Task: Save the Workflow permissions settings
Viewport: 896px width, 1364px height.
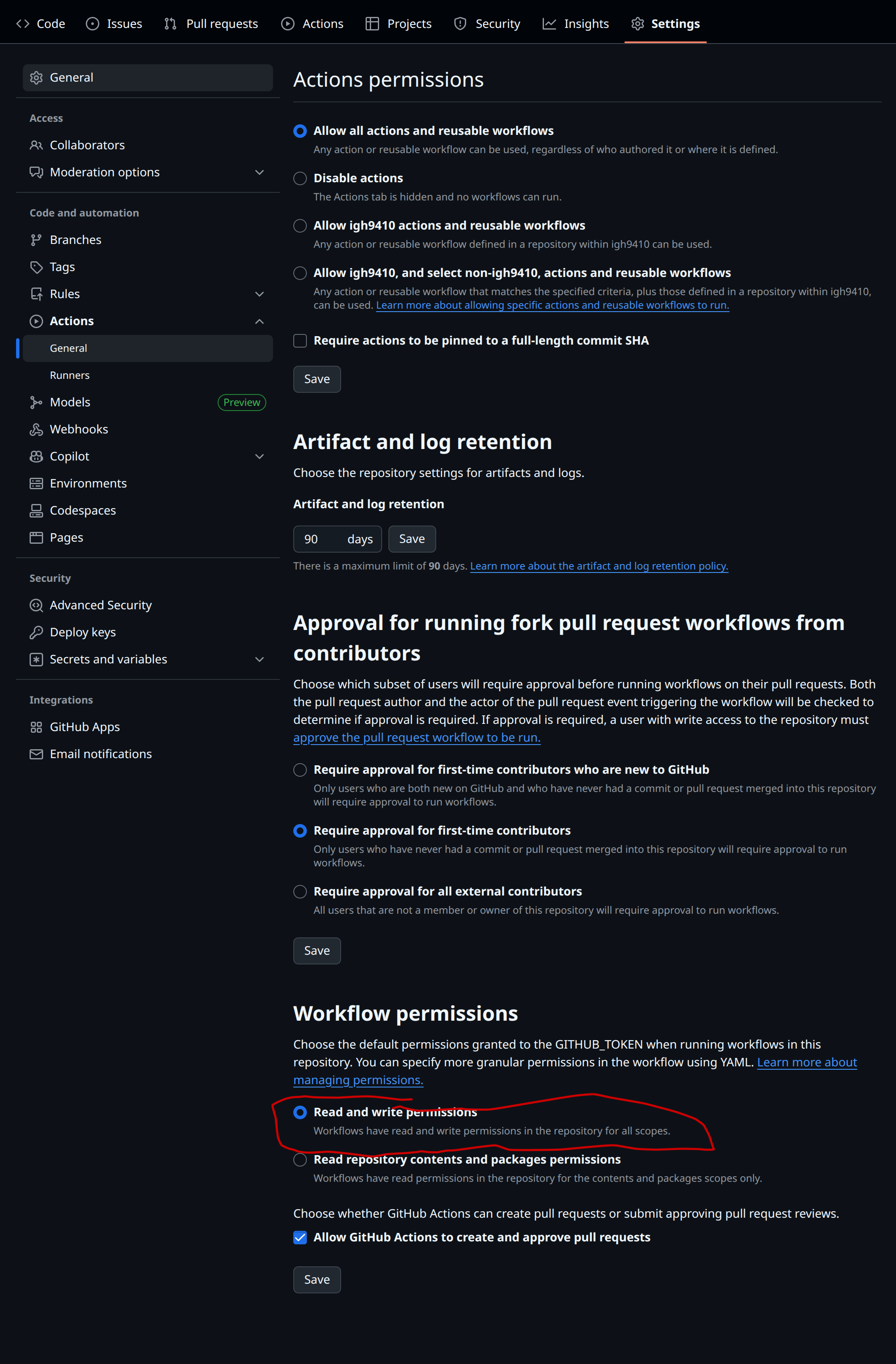Action: pyautogui.click(x=317, y=1280)
